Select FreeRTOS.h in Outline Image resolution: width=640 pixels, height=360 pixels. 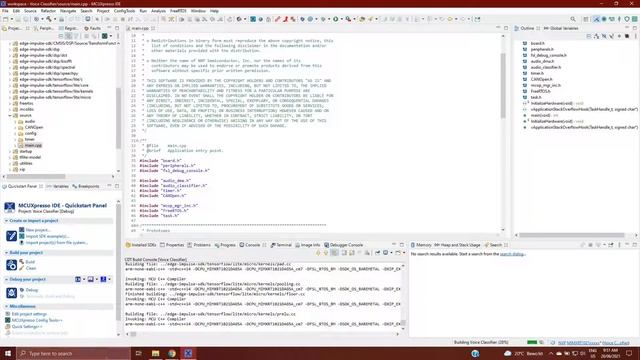[x=540, y=91]
